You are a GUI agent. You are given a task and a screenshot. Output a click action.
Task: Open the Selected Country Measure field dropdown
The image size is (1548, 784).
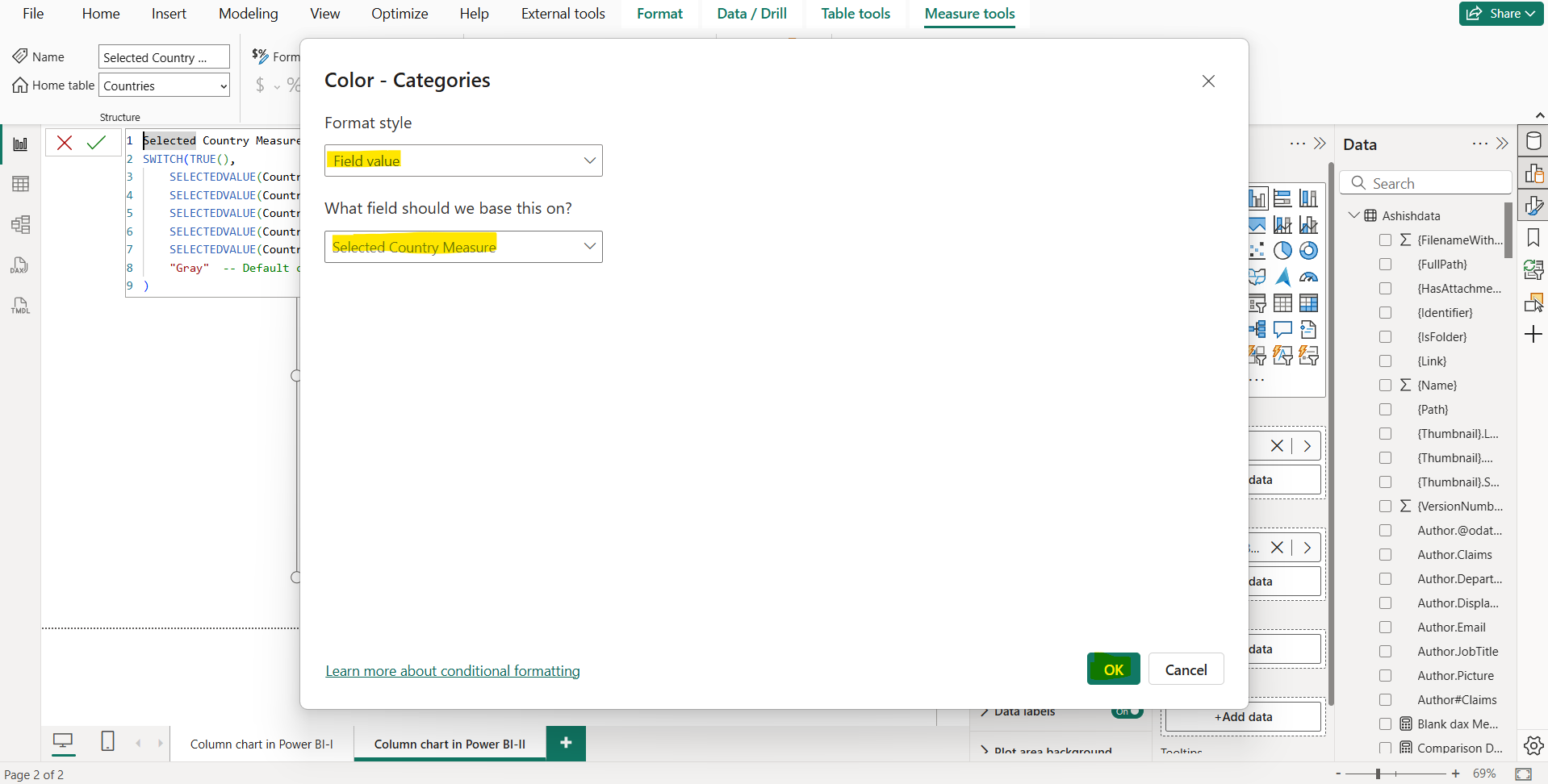(463, 247)
